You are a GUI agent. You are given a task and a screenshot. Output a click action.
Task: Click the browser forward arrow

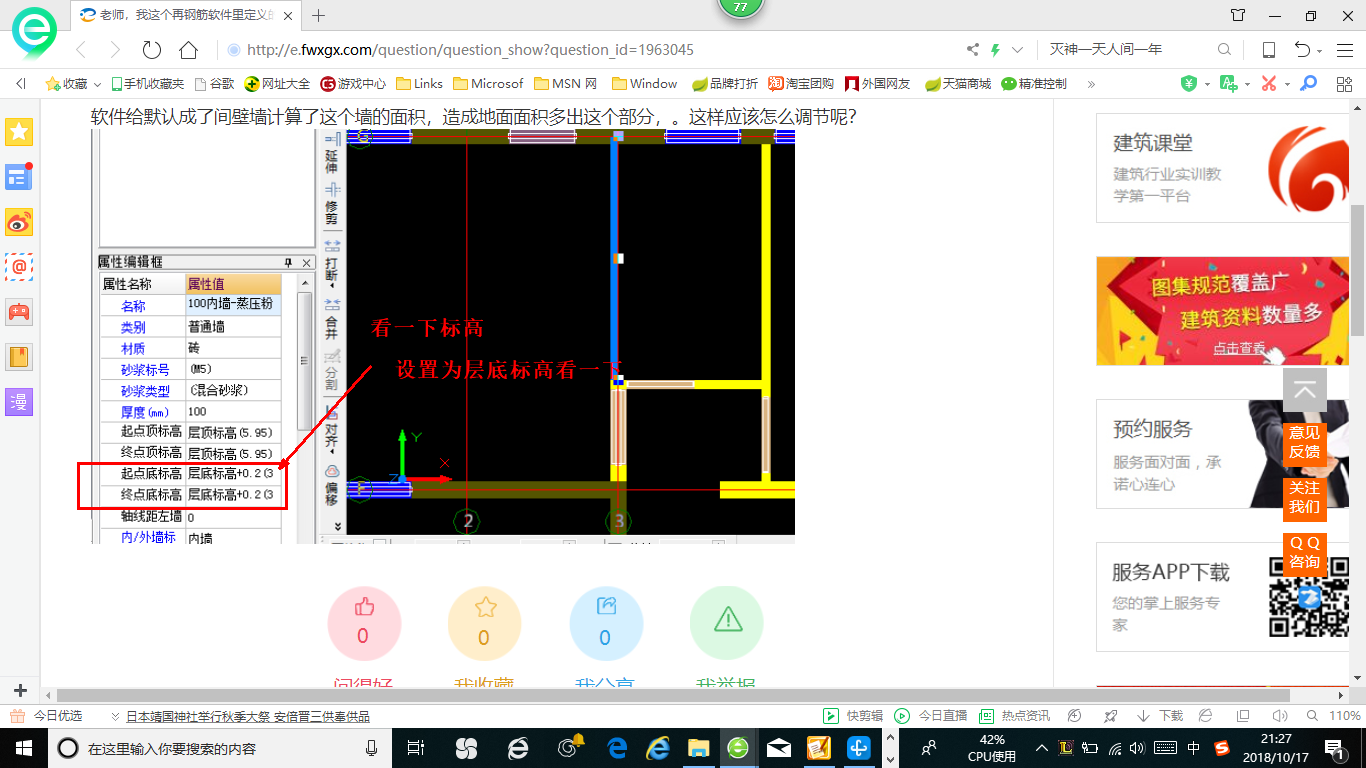pos(115,50)
